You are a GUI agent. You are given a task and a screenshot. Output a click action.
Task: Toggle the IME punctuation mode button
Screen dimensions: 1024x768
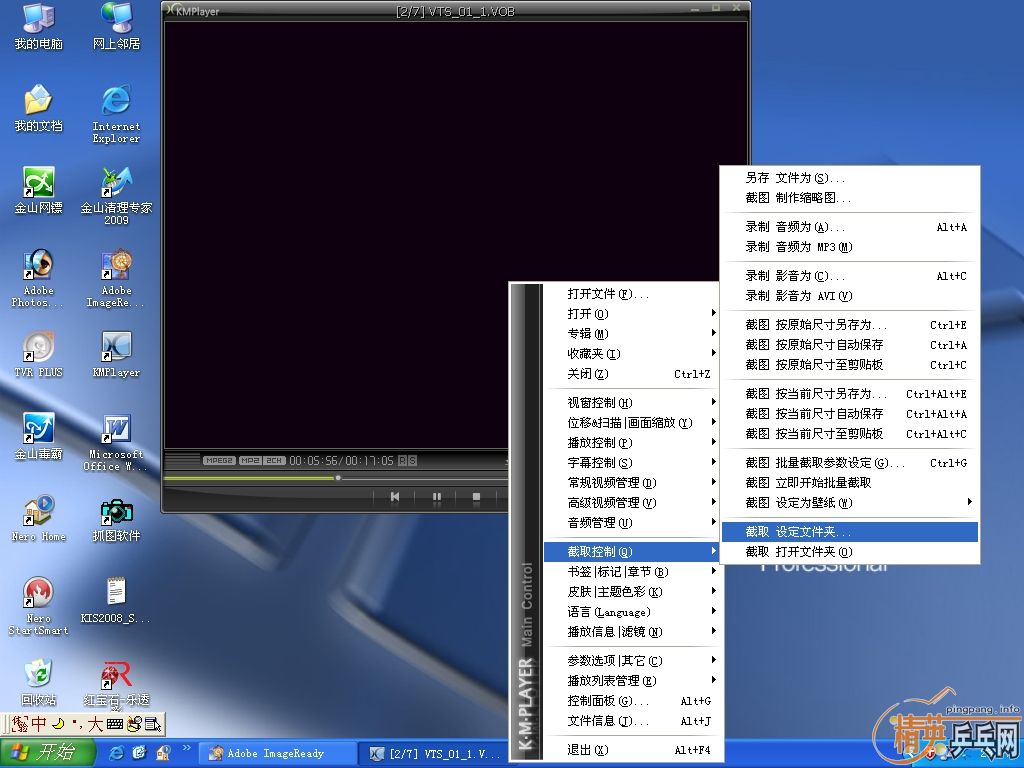[76, 724]
